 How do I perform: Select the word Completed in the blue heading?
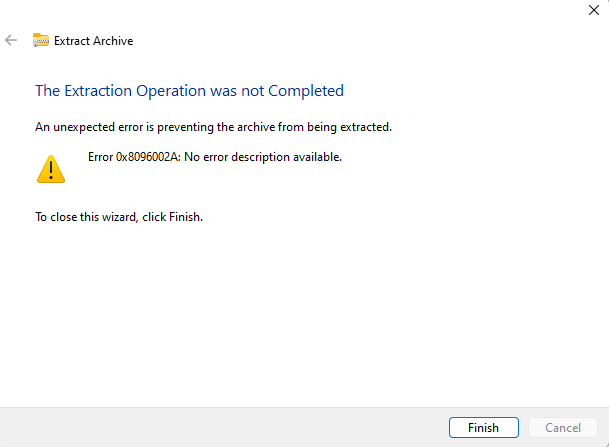coord(305,91)
